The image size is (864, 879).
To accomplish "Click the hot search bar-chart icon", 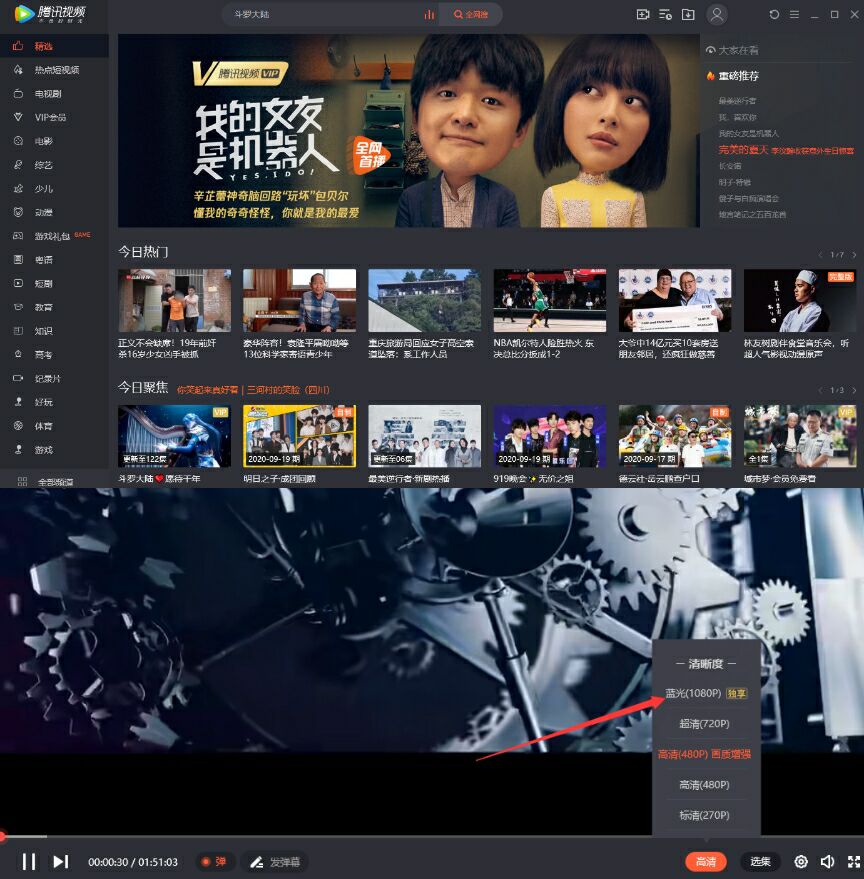I will click(x=429, y=15).
